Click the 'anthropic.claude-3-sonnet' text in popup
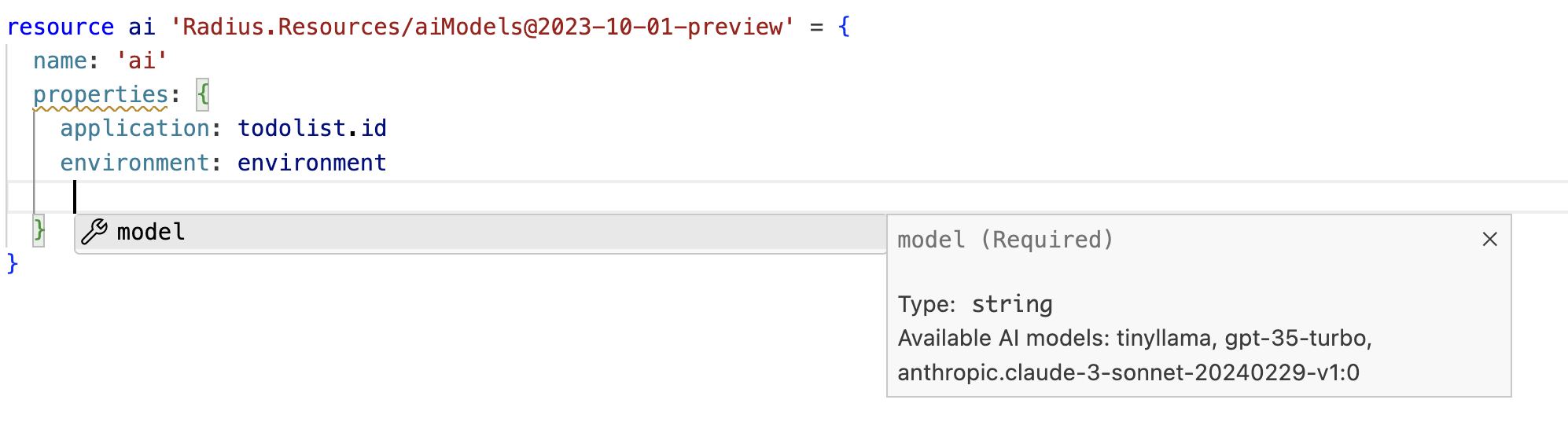 click(x=1045, y=372)
